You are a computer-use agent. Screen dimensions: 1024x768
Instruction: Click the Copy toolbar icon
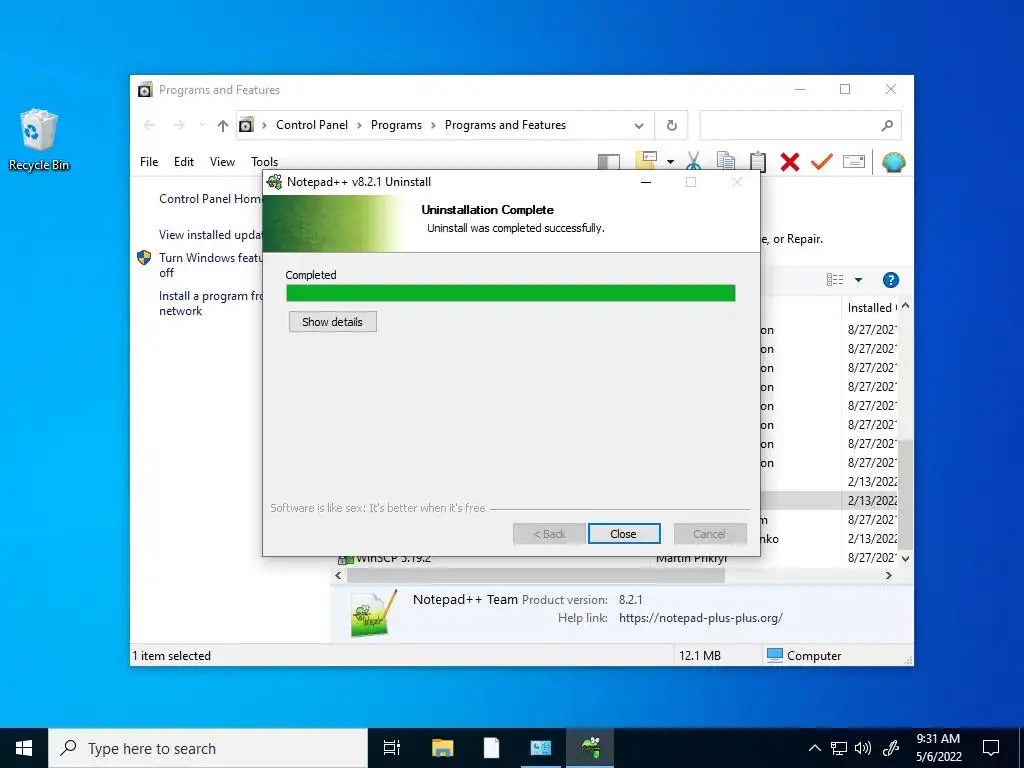tap(726, 161)
